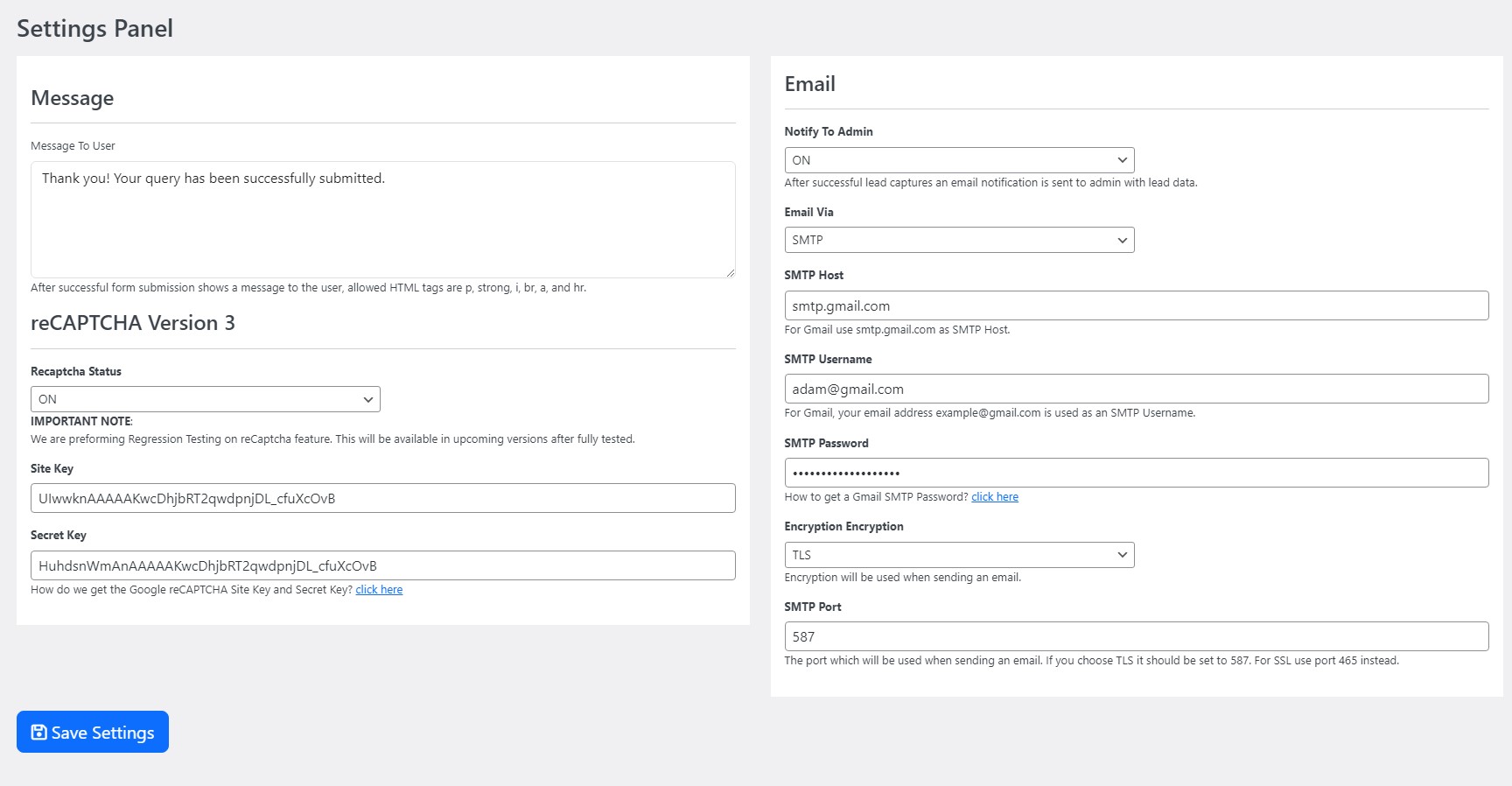Viewport: 1512px width, 786px height.
Task: Click the 'IMPORTANT NOTE' text
Action: (x=81, y=422)
